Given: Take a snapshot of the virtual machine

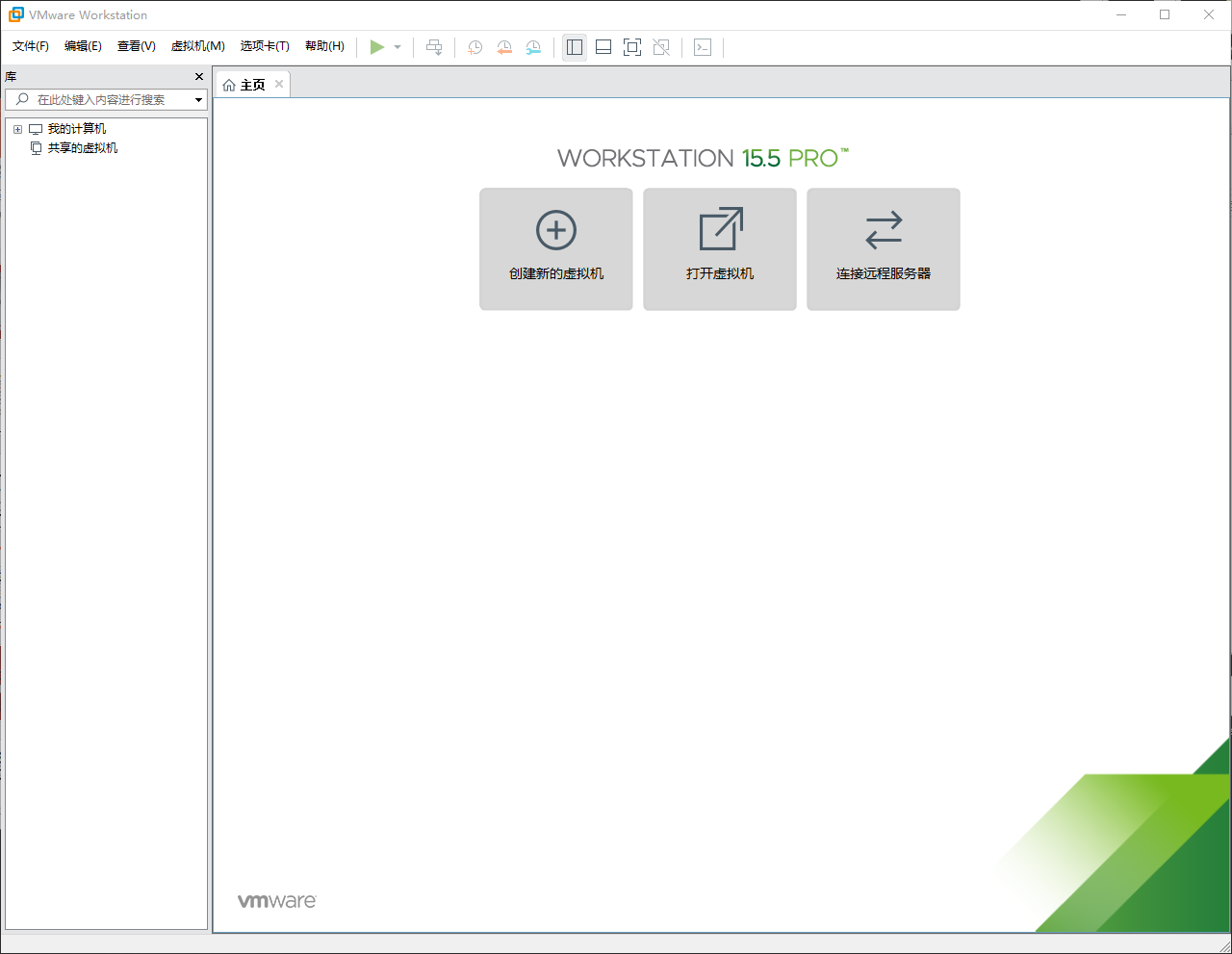Looking at the screenshot, I should 475,46.
